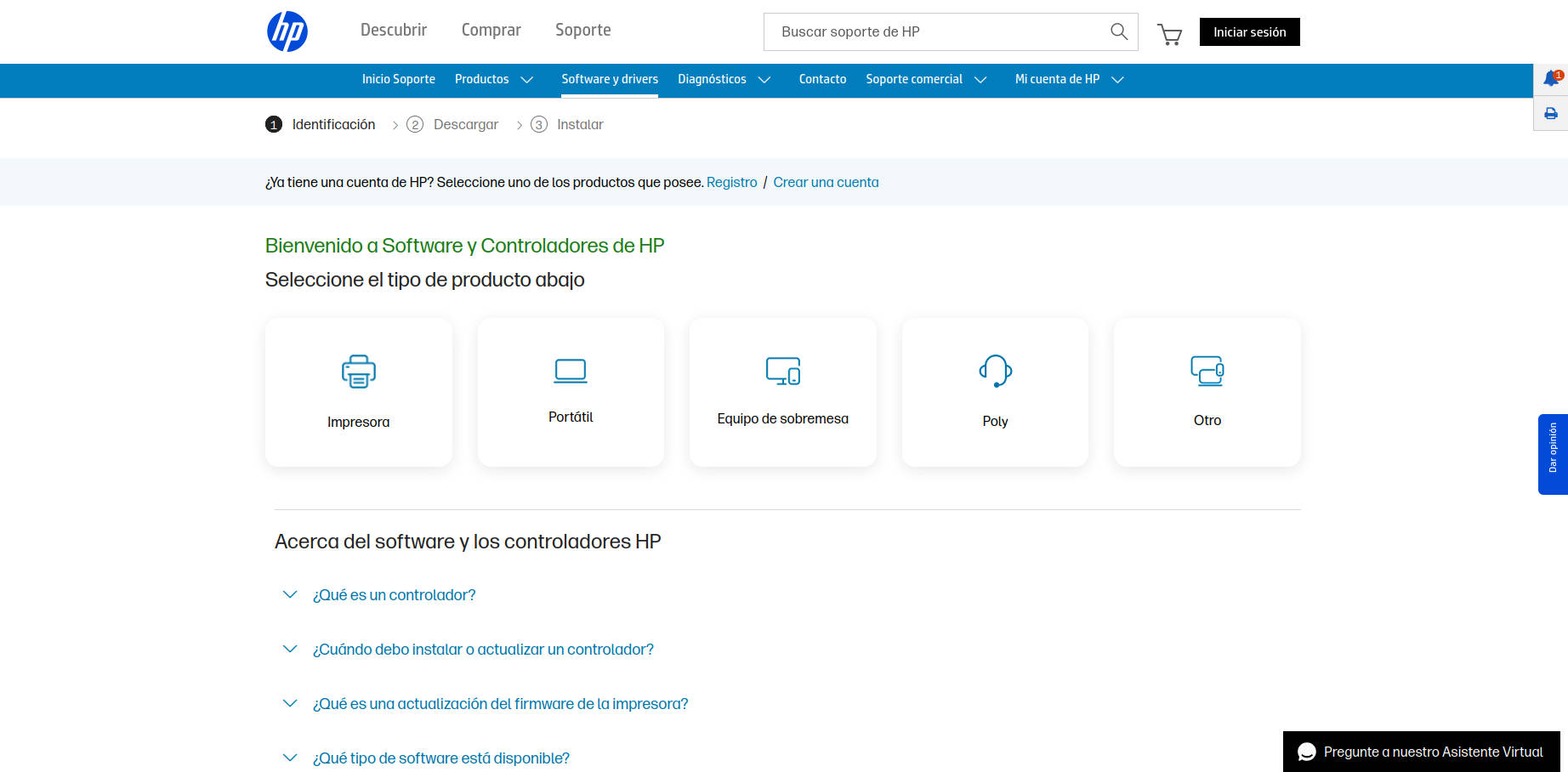Open the shopping cart

(x=1170, y=34)
